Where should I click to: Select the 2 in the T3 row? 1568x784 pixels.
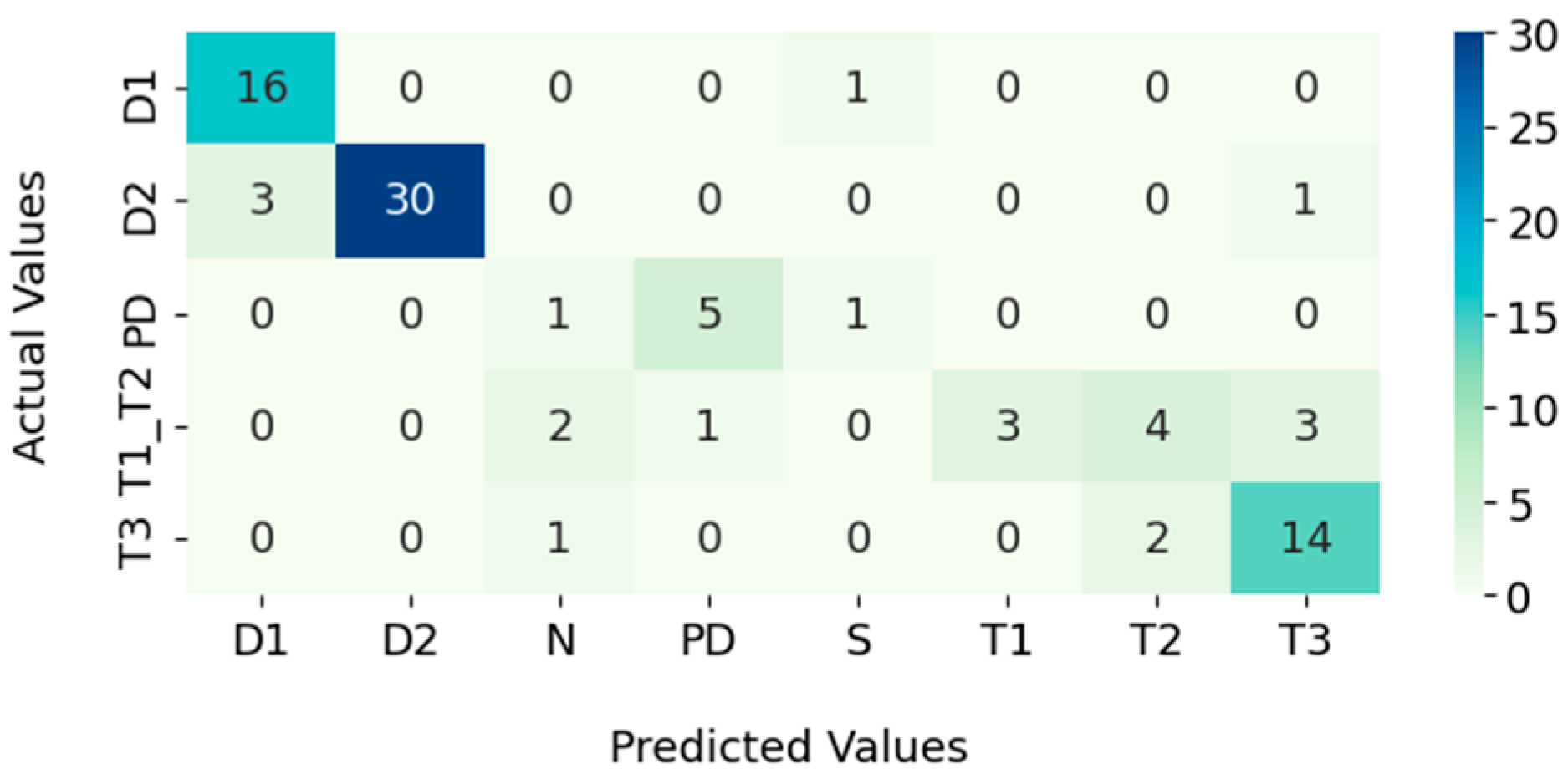pos(1156,537)
